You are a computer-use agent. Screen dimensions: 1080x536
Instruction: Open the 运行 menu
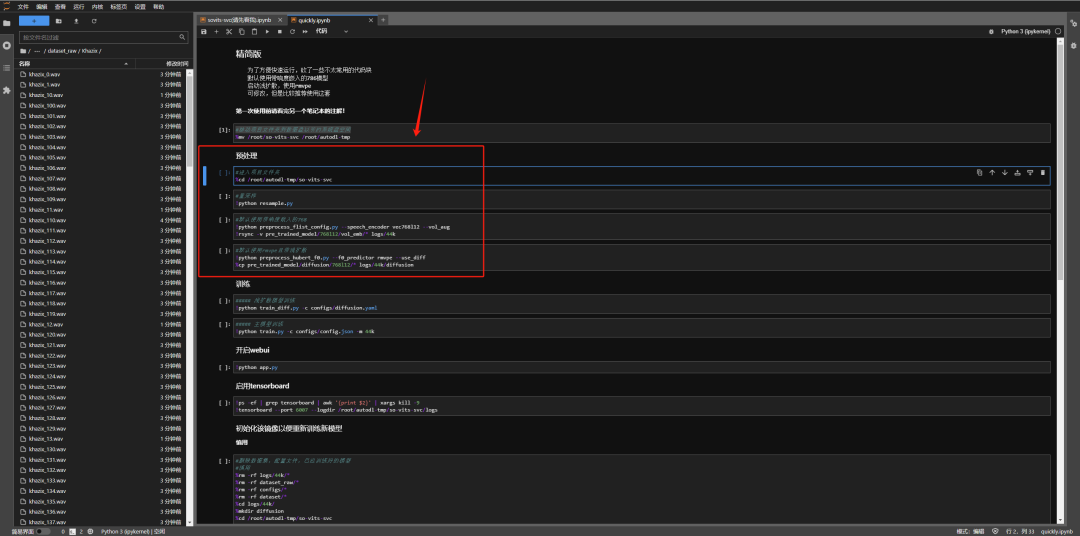click(79, 6)
